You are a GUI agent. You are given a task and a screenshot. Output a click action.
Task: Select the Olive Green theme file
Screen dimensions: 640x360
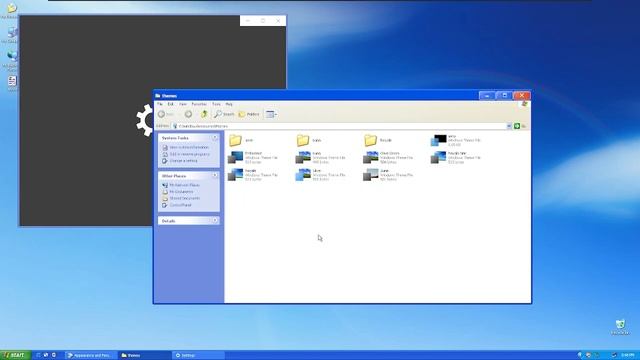coord(388,158)
